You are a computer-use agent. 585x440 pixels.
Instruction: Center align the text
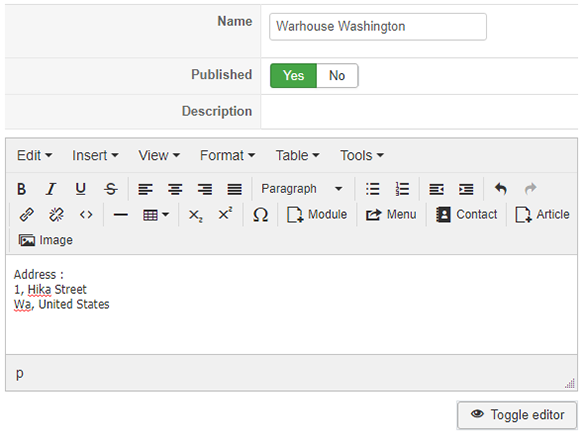coord(175,189)
